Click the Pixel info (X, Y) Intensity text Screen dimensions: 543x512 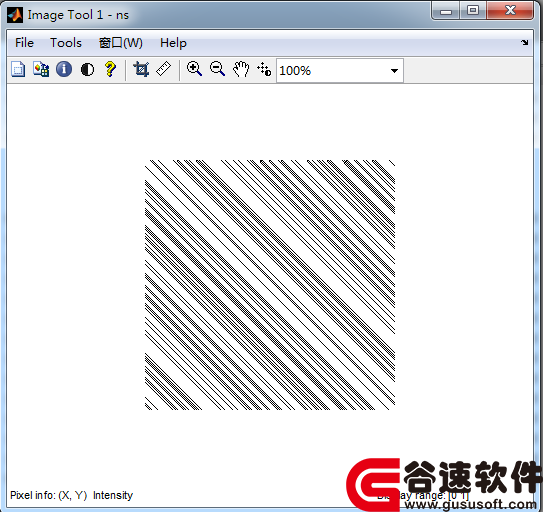coord(71,495)
